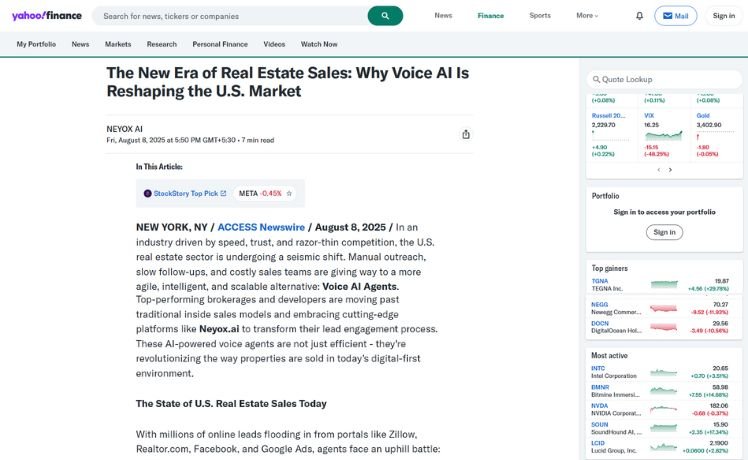Open the INTC sparkline chart

(664, 372)
